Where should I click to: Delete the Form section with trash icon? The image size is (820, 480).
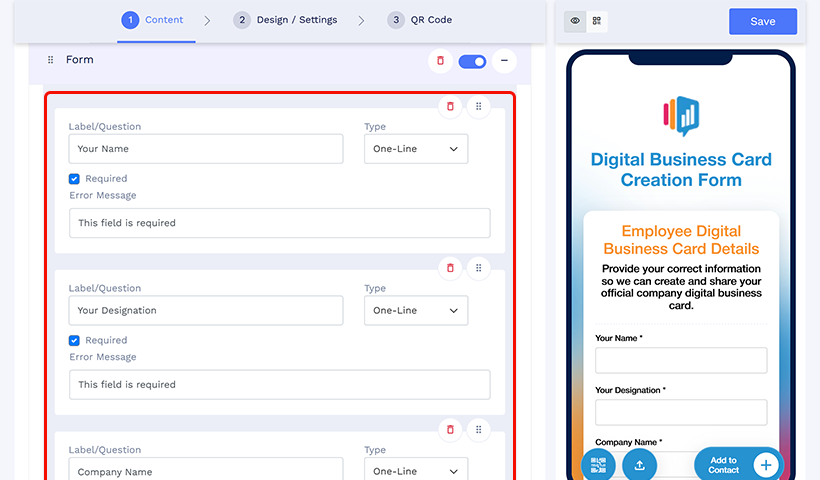(440, 61)
